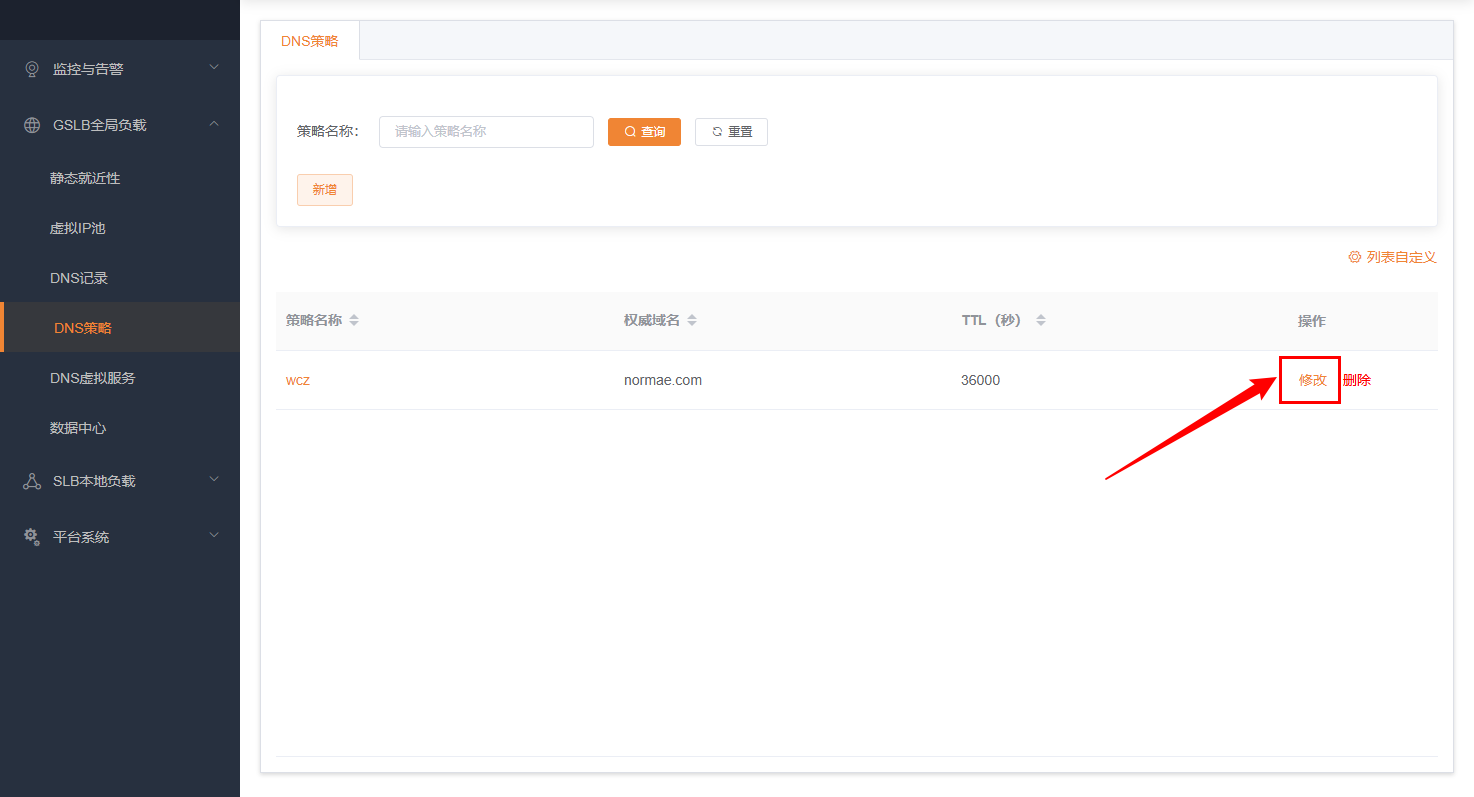Screen dimensions: 1474x797
Task: Click the platform system gears icon
Action: click(x=32, y=537)
